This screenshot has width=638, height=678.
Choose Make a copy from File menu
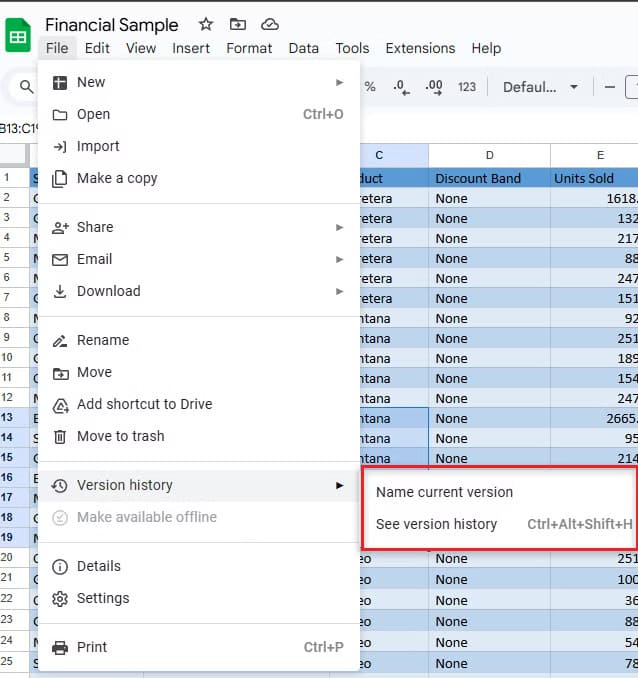[117, 178]
